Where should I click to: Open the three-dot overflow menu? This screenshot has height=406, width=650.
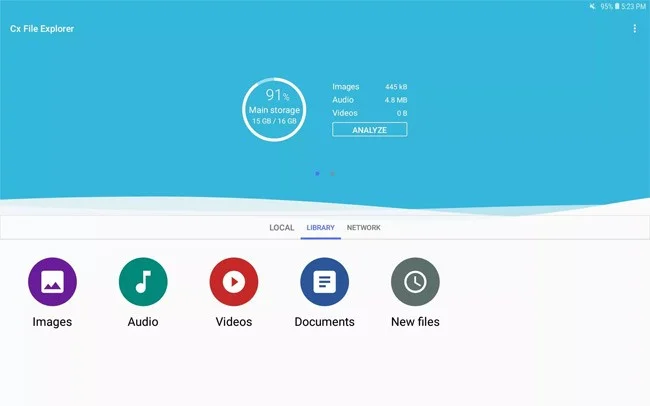tap(634, 29)
